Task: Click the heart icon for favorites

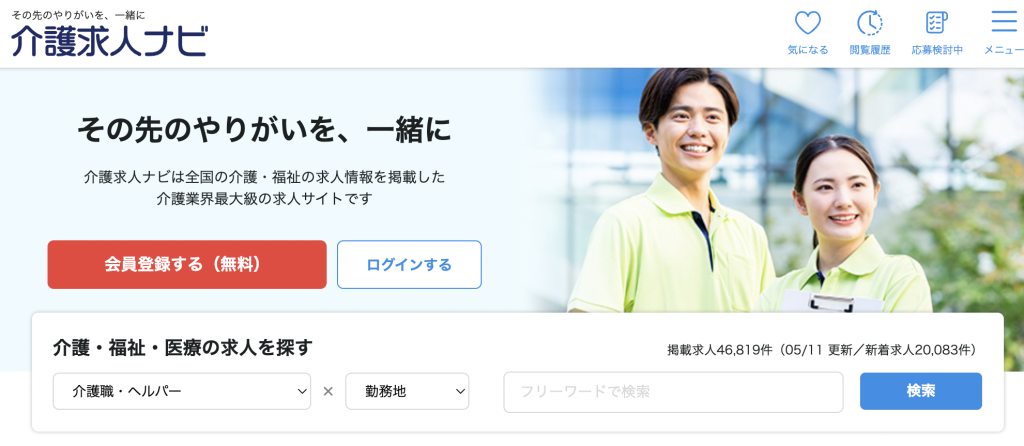Action: pyautogui.click(x=808, y=24)
